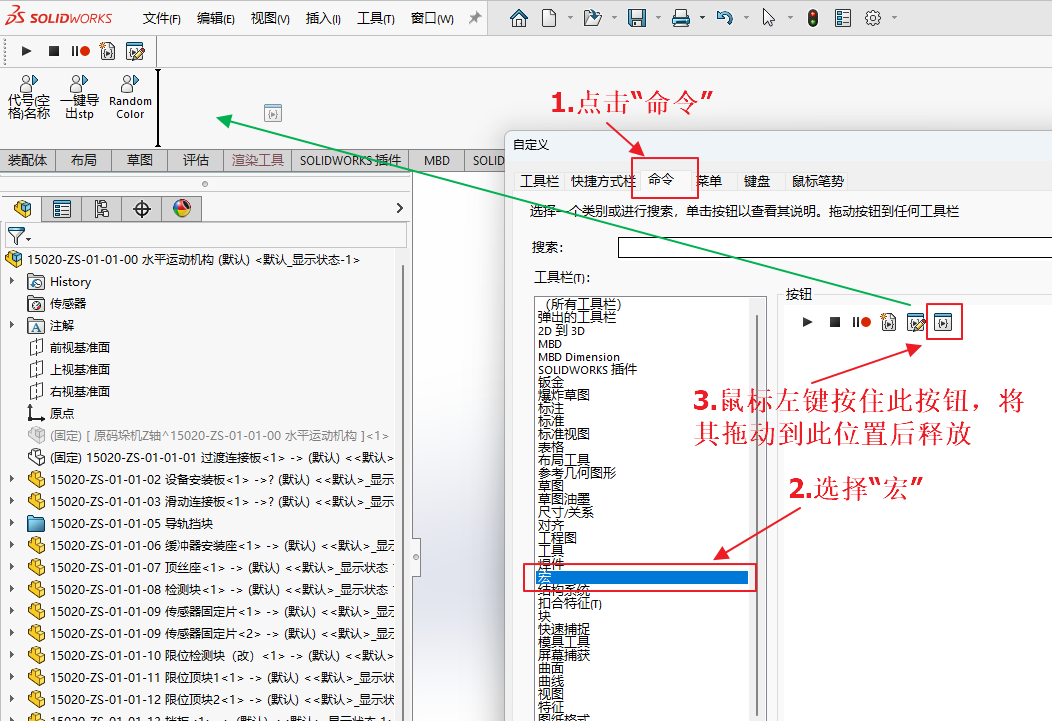Click the New Macro Button icon in 按钮 area
1052x721 pixels.
tap(944, 322)
